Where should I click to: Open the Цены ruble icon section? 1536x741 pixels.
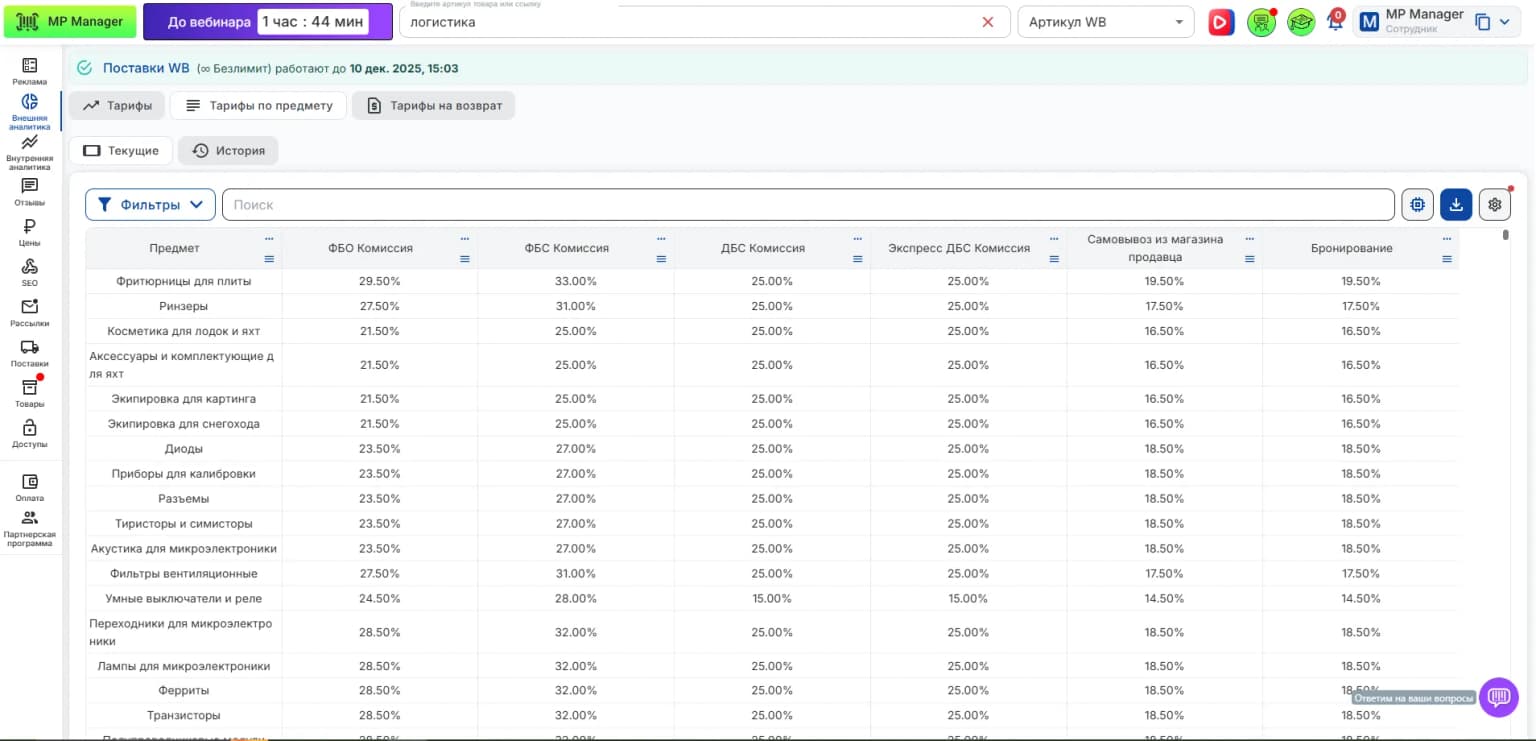pos(30,232)
